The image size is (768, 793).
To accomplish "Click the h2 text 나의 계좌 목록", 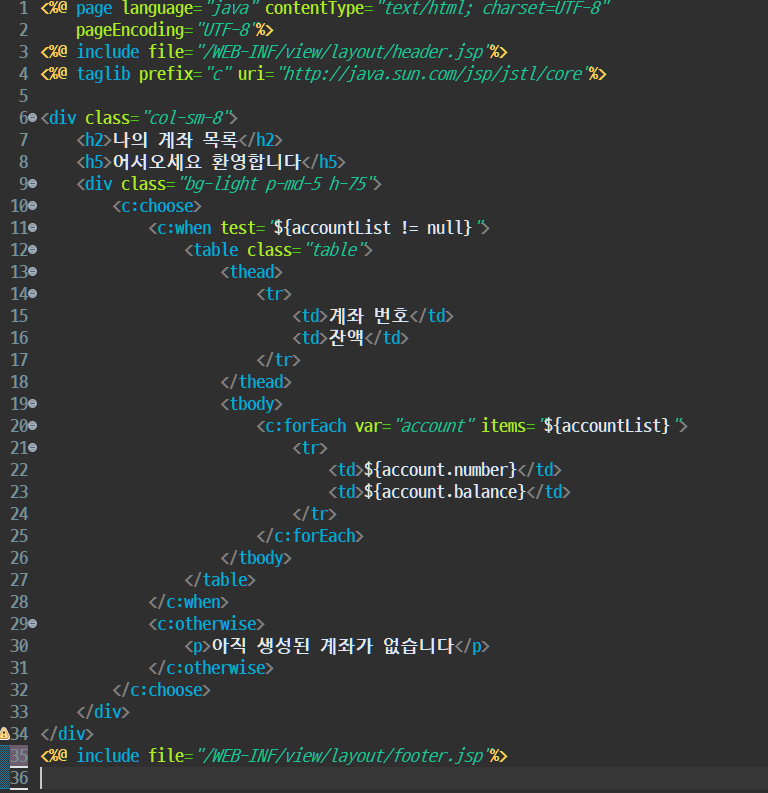I will pos(175,140).
